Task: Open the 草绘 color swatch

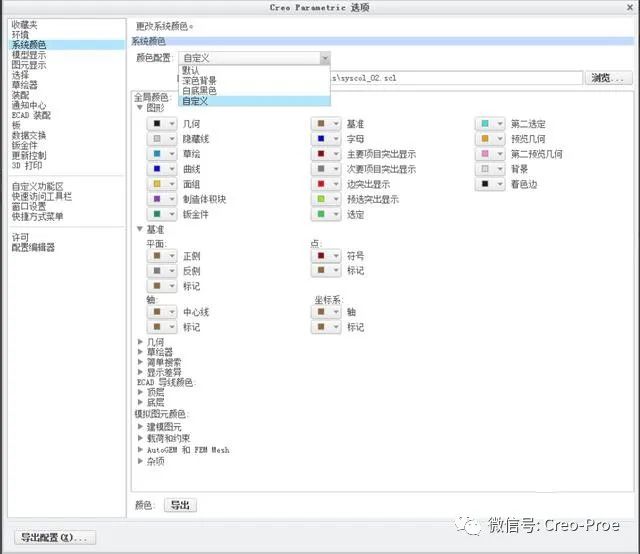Action: (162, 154)
